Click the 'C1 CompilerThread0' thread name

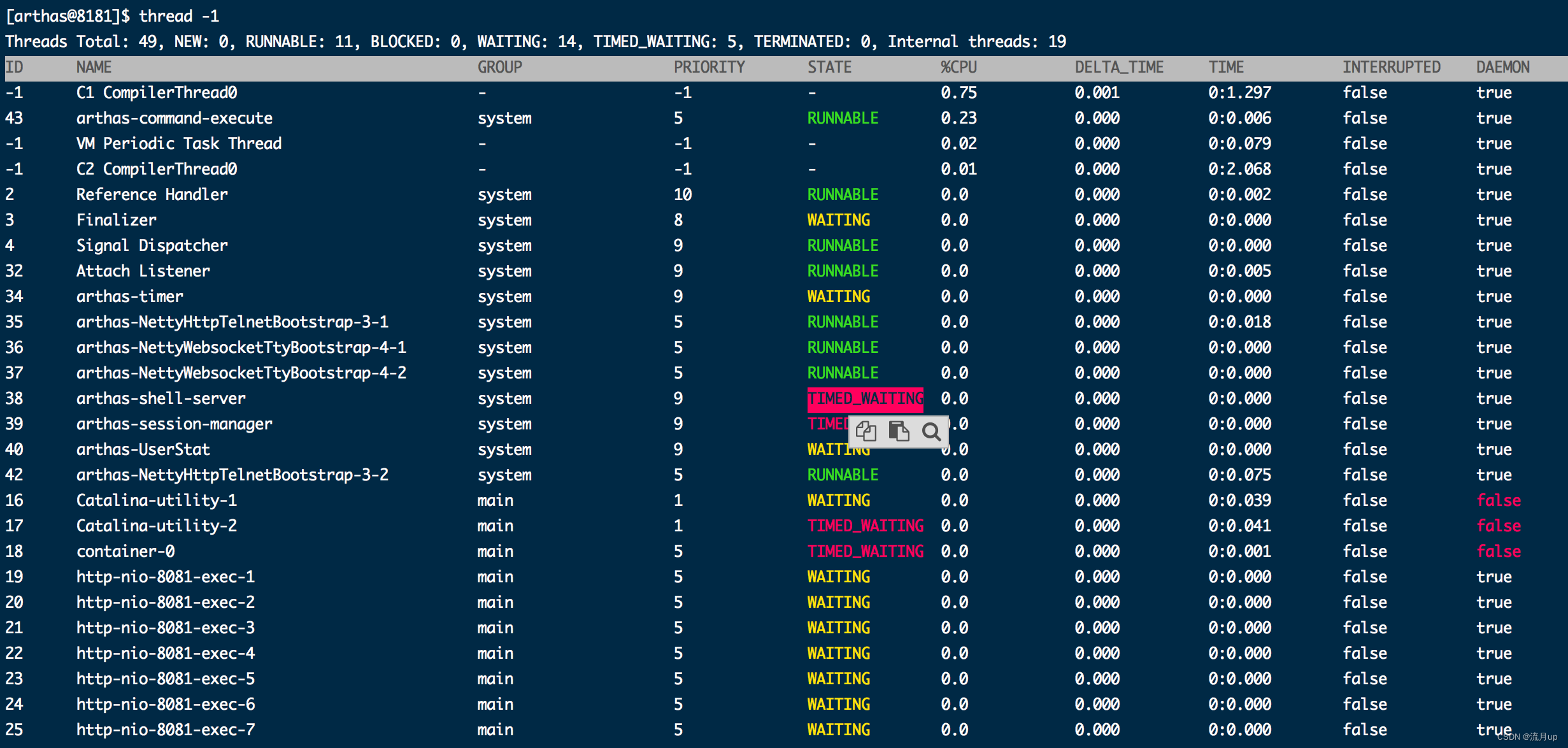point(157,93)
